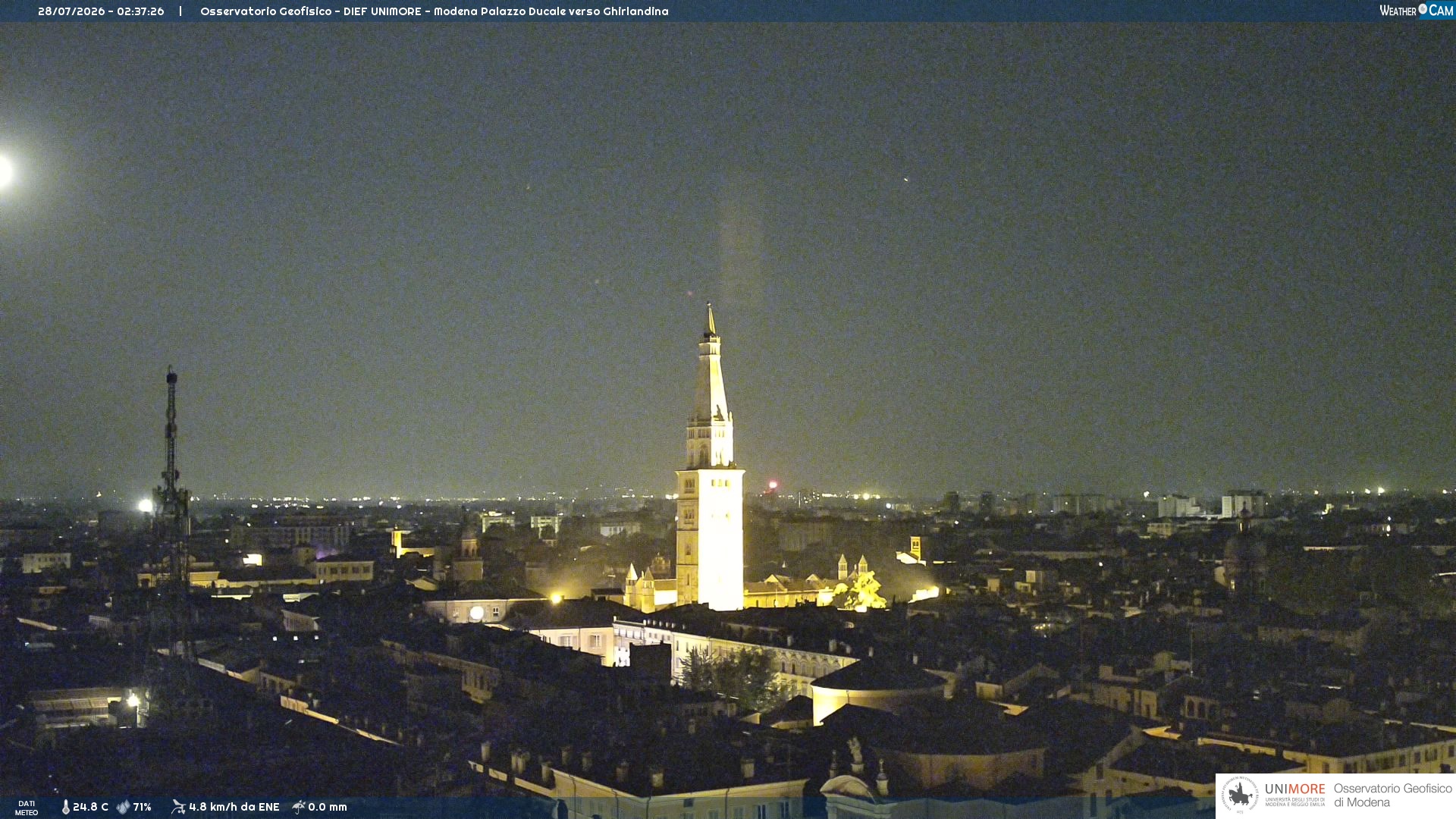Viewport: 1456px width, 819px height.
Task: Click the DATI METEO label
Action: coord(27,808)
